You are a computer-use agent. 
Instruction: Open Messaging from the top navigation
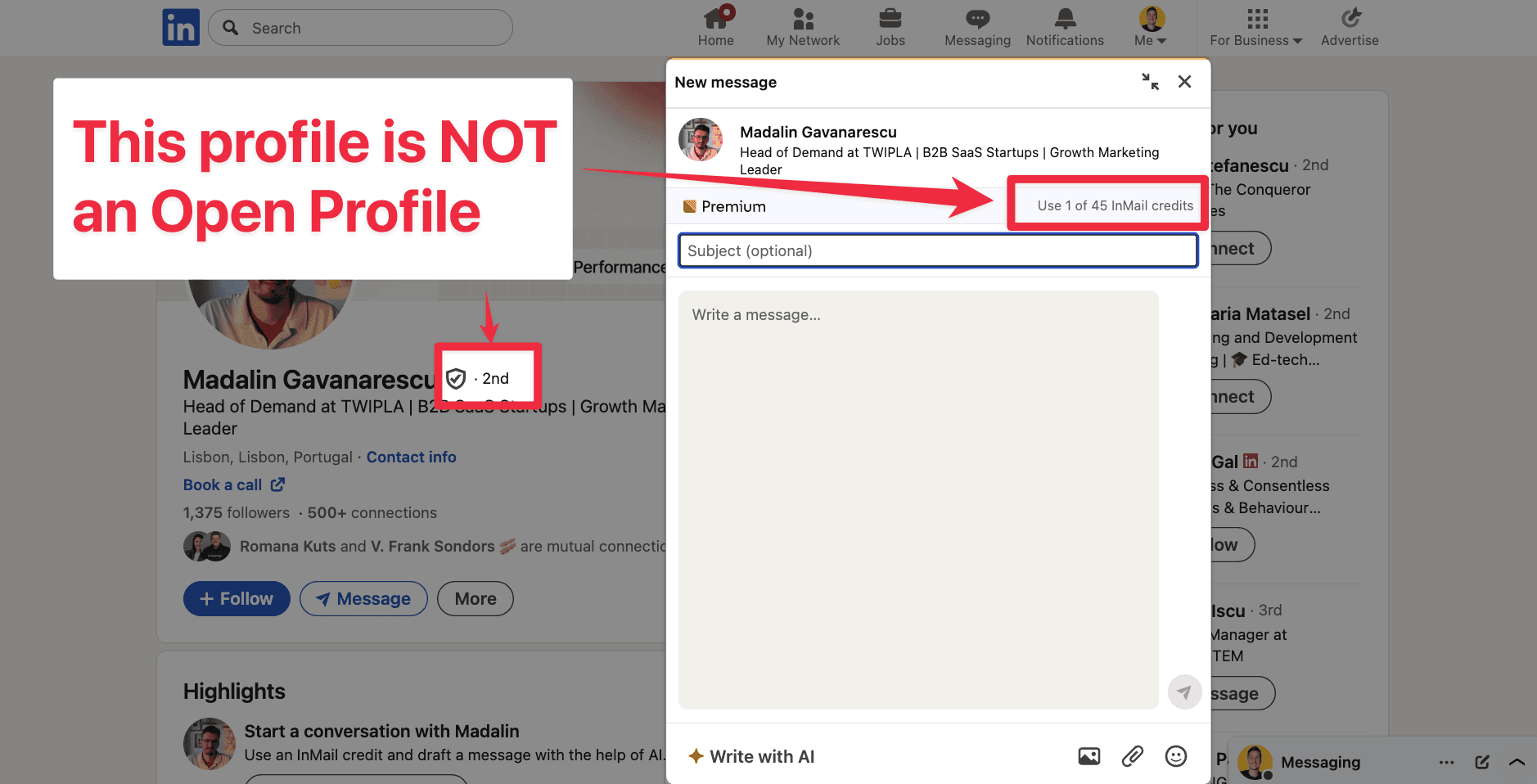(x=977, y=28)
